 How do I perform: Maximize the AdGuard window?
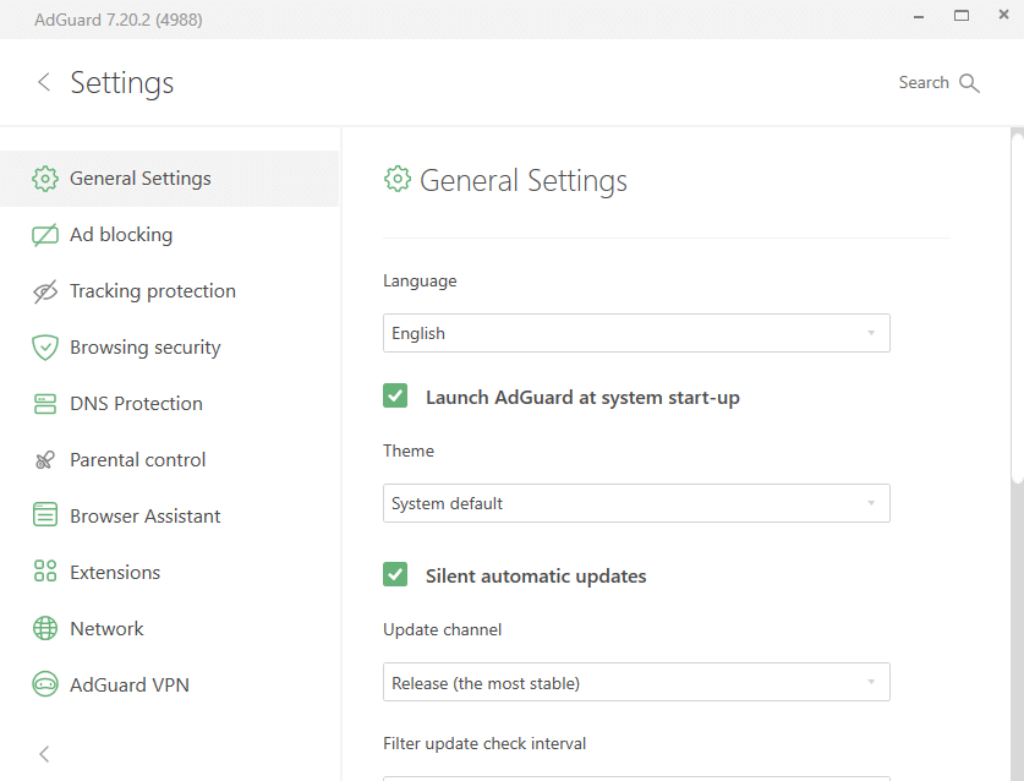(x=961, y=16)
